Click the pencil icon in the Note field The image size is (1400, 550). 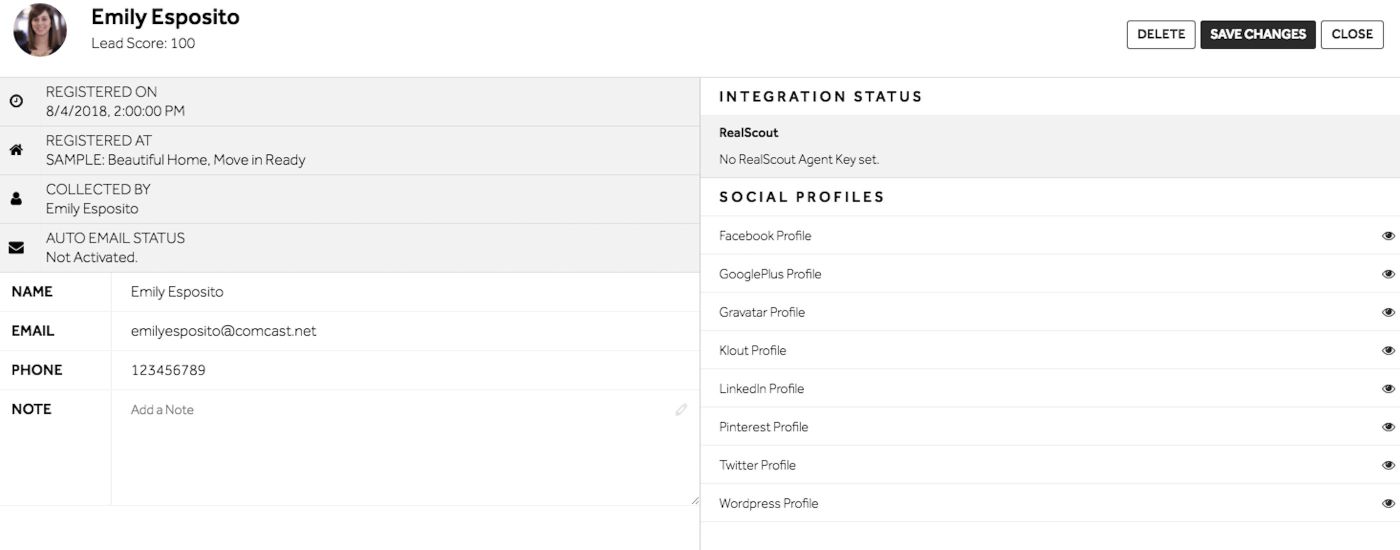[x=681, y=409]
